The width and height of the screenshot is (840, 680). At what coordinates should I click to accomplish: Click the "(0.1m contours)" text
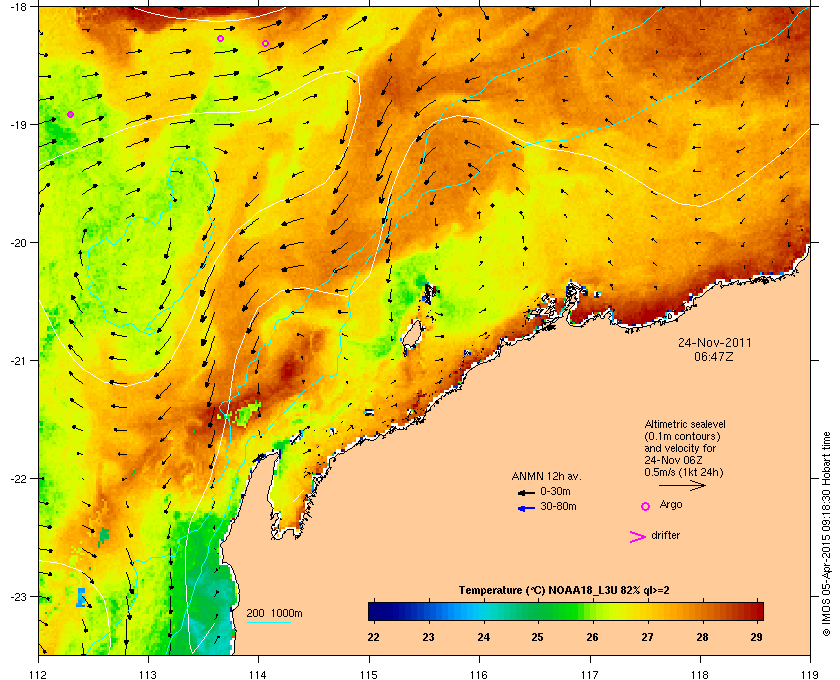click(x=682, y=436)
